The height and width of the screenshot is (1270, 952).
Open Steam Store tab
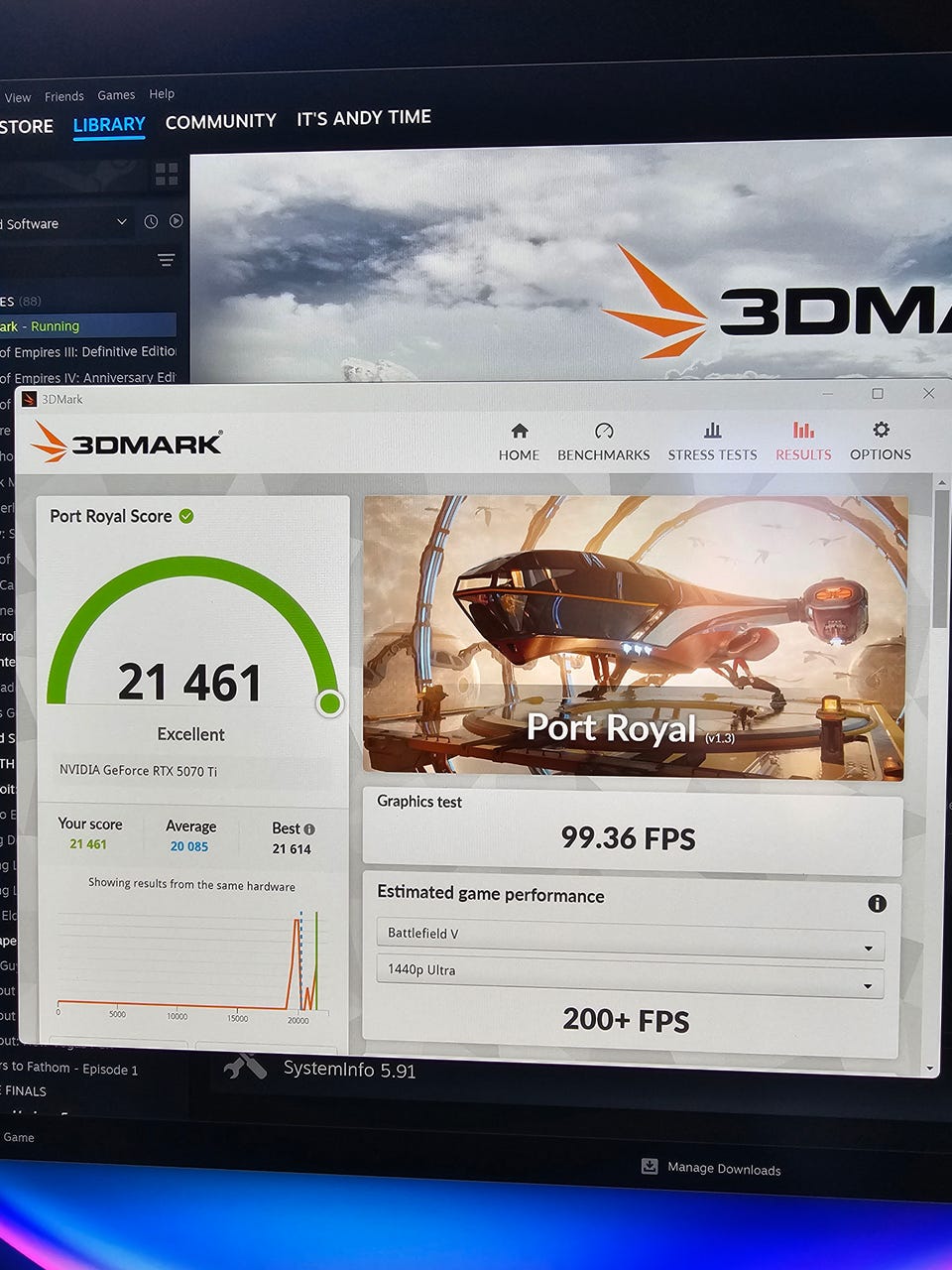click(x=26, y=126)
